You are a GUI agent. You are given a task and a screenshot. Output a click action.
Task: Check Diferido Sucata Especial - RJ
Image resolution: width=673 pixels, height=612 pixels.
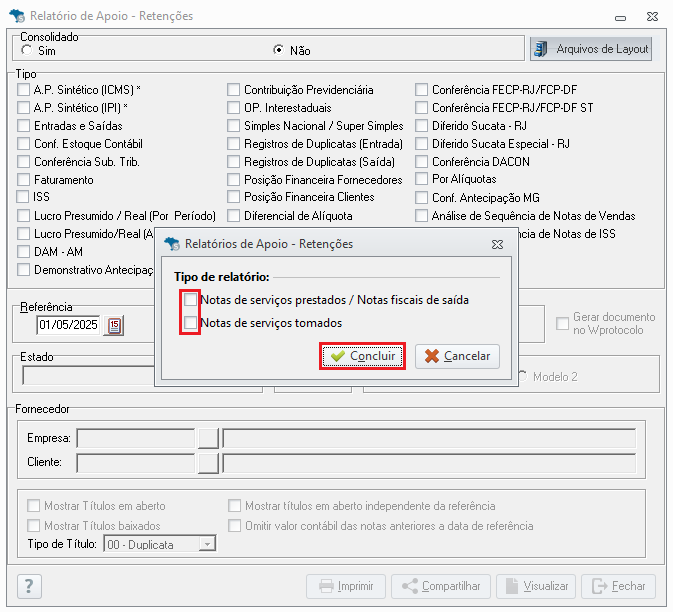421,144
